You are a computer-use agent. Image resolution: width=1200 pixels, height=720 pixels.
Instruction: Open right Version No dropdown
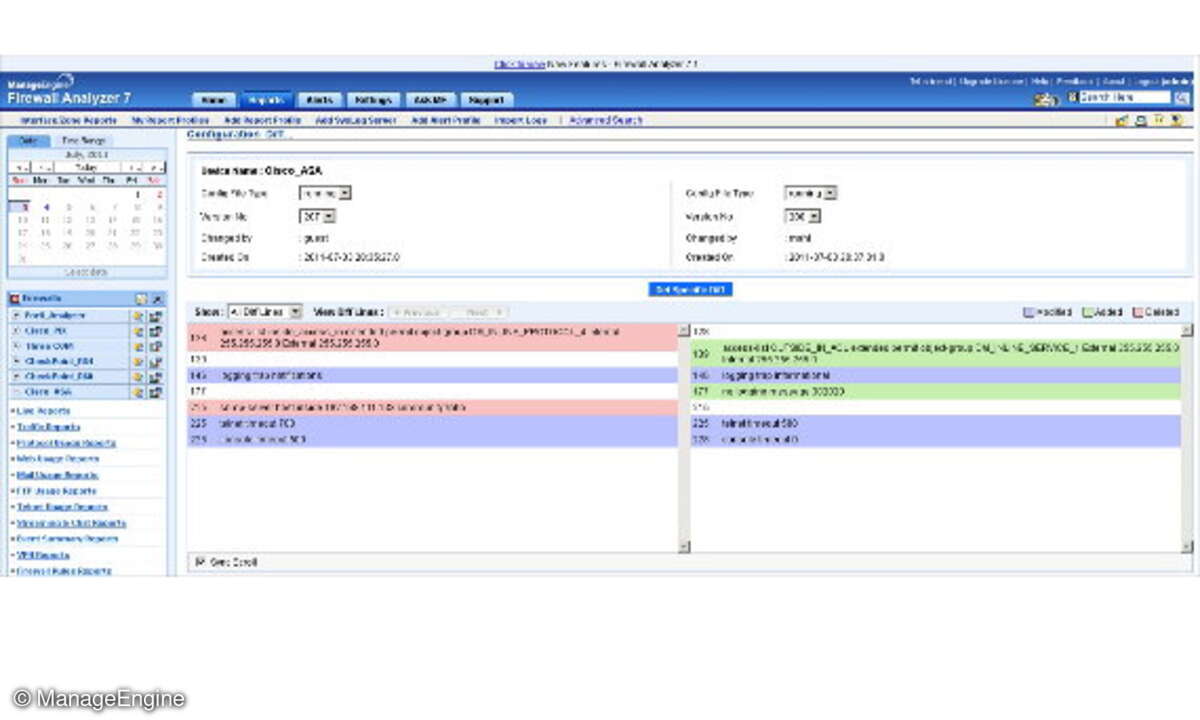point(803,215)
